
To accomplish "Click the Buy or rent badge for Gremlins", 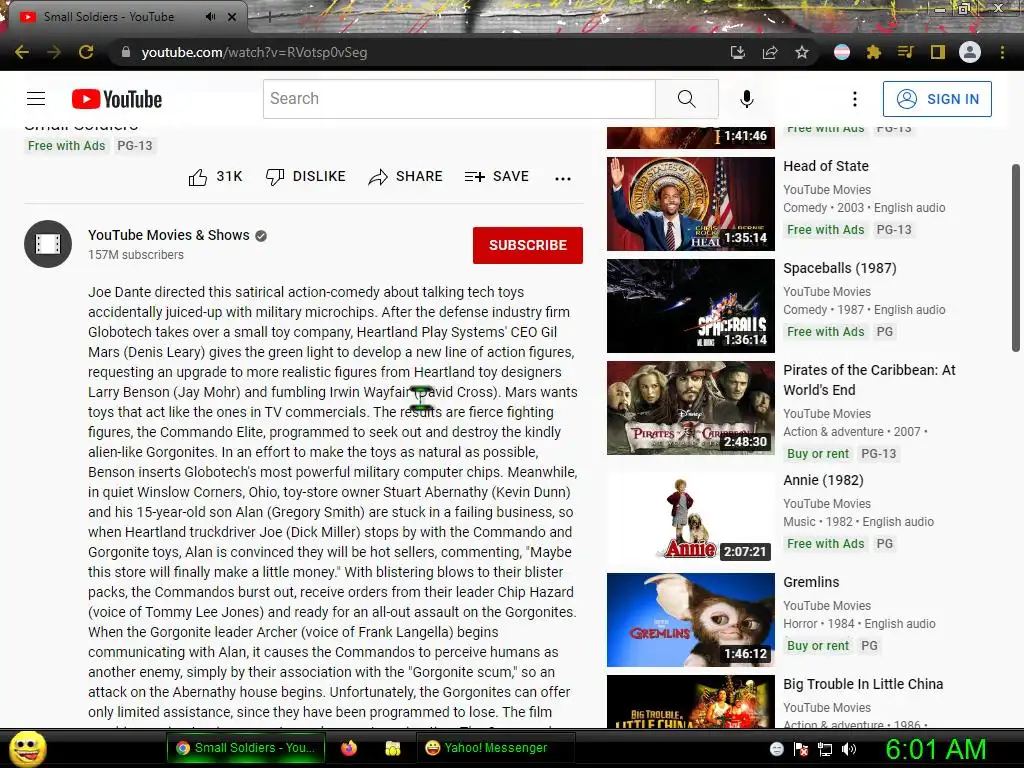I will 818,645.
